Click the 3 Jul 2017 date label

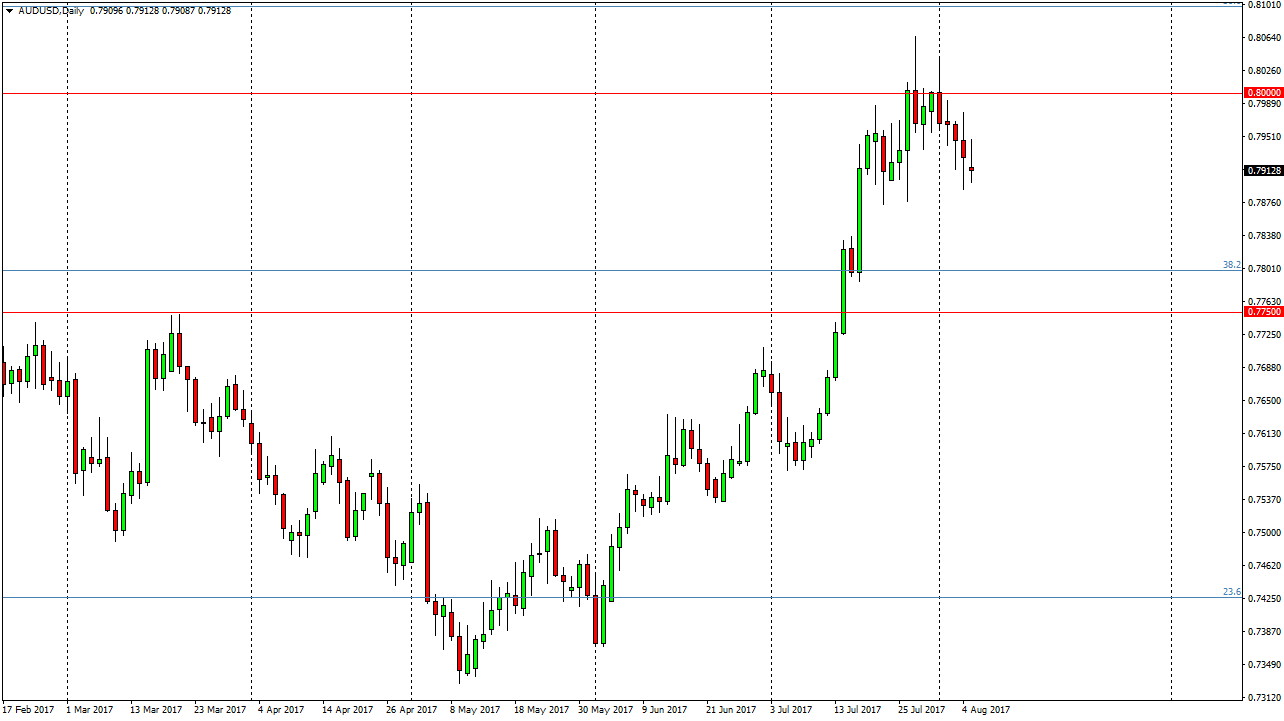tap(792, 710)
